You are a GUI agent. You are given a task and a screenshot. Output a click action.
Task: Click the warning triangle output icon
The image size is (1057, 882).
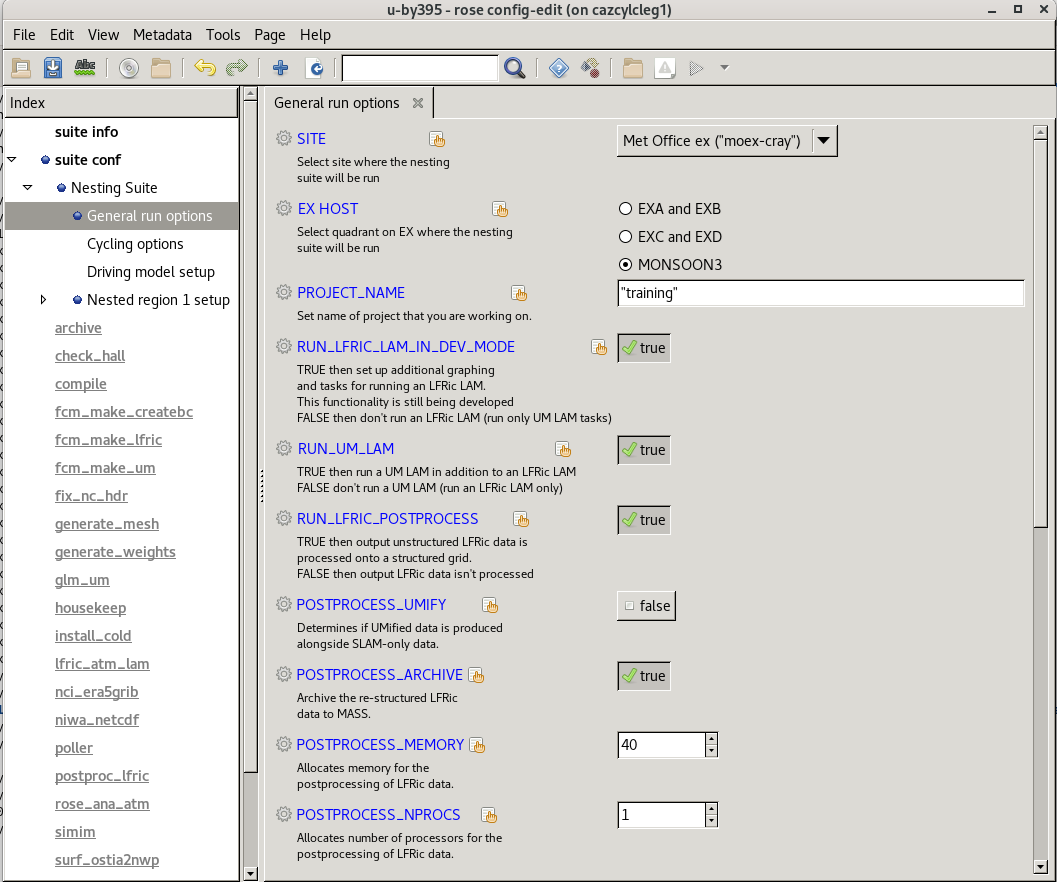click(x=665, y=68)
